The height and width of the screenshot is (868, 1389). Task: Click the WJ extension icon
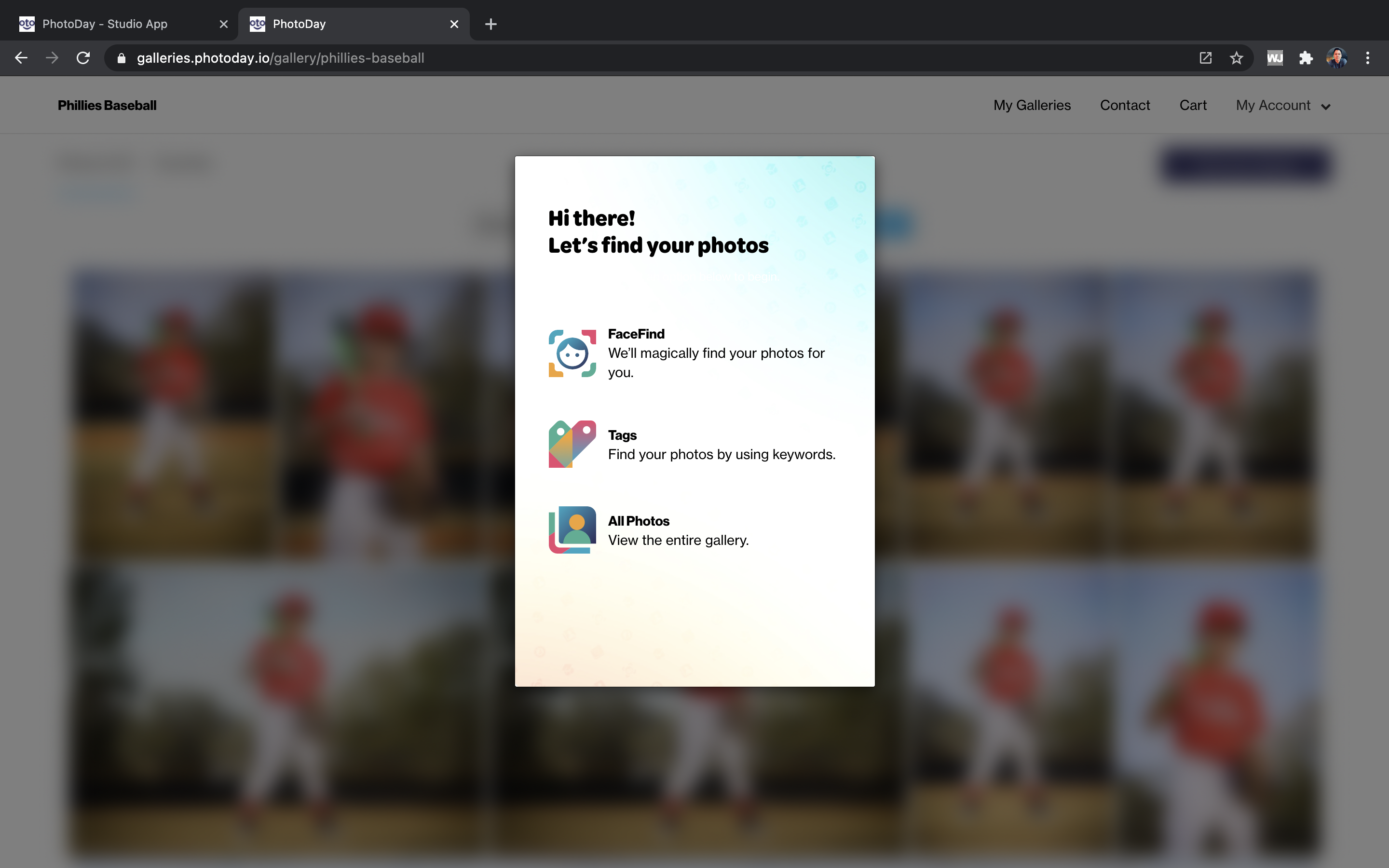(x=1275, y=58)
